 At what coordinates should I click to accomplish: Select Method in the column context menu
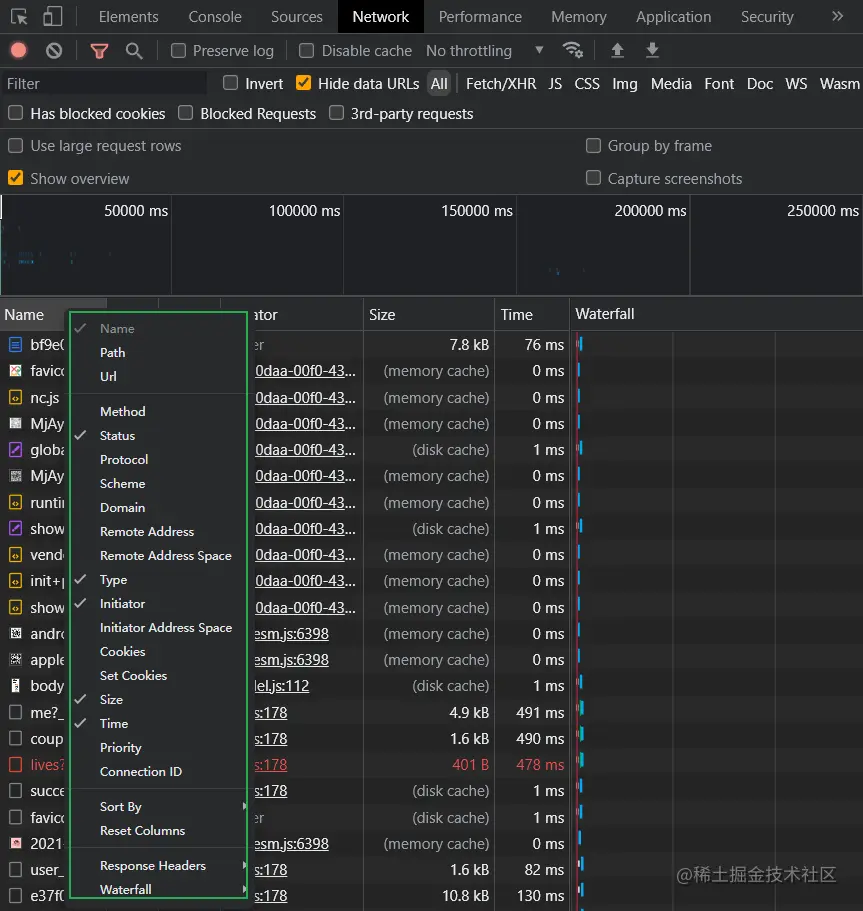pos(123,412)
